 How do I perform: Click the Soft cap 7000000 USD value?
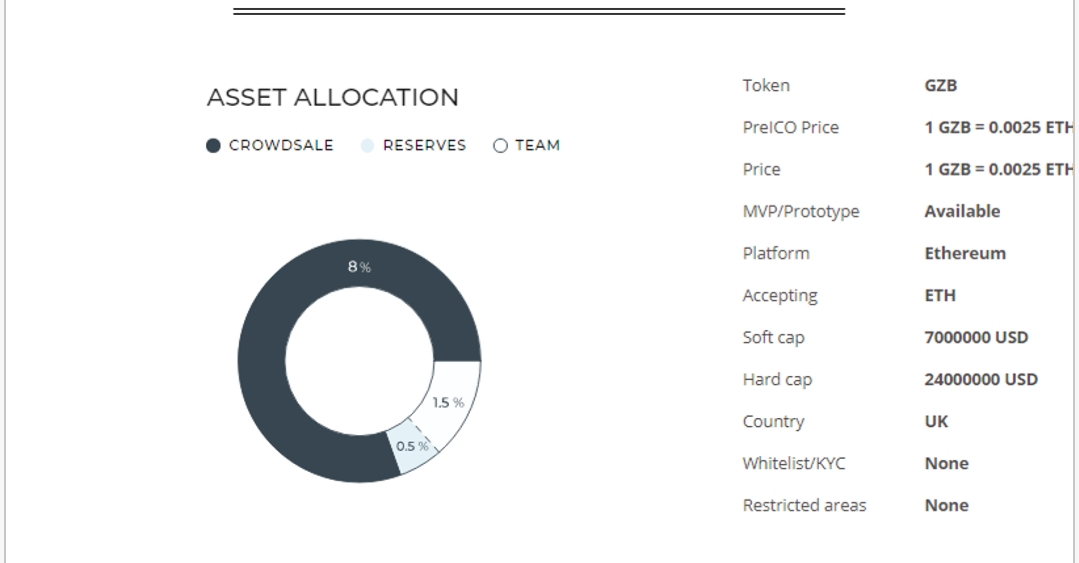(x=976, y=337)
